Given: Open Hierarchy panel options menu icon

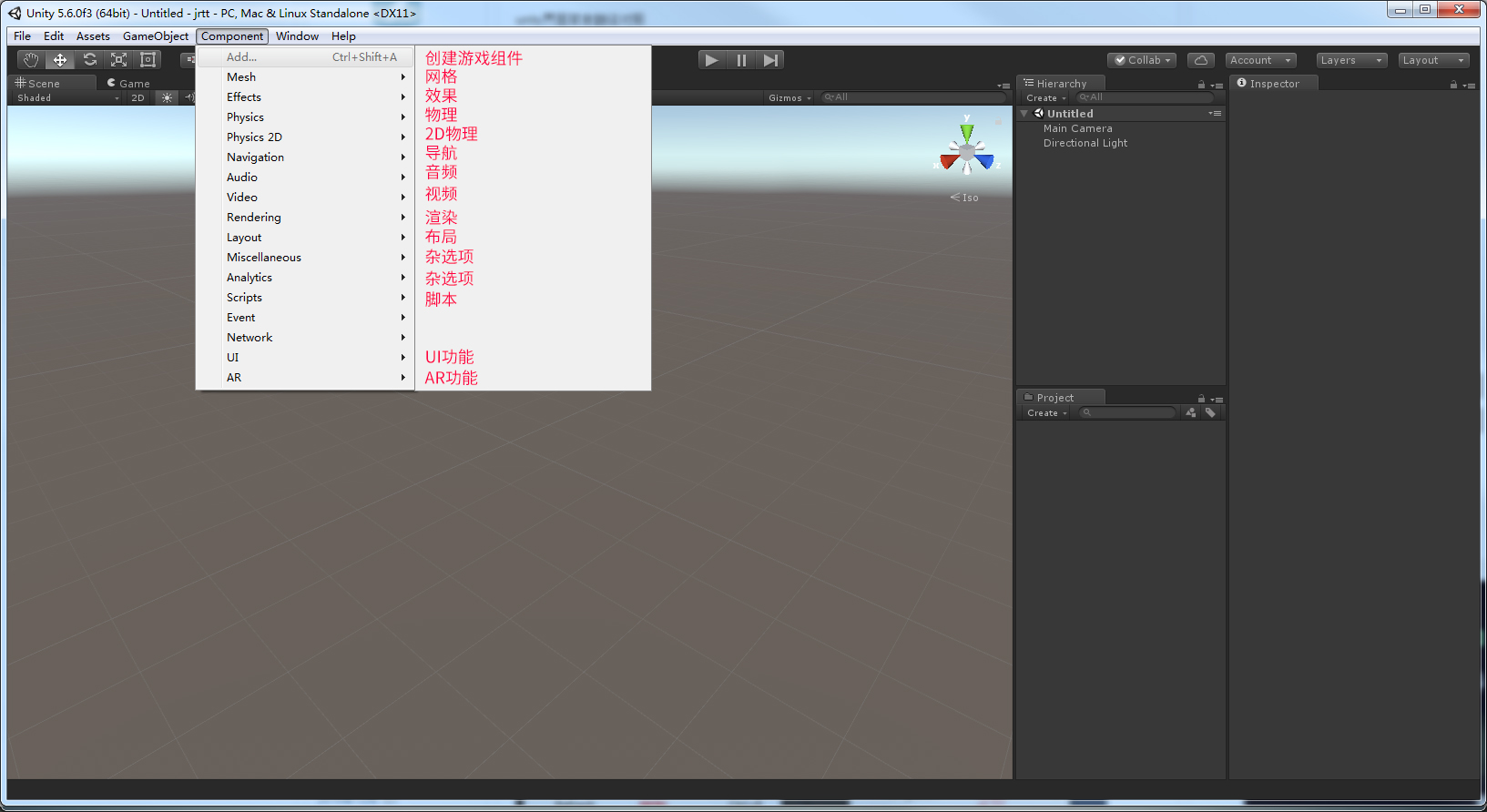Looking at the screenshot, I should point(1217,86).
